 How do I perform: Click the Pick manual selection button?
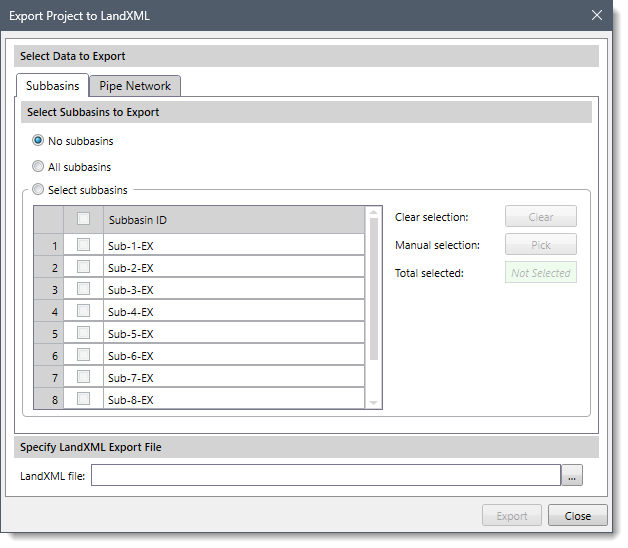pos(541,245)
